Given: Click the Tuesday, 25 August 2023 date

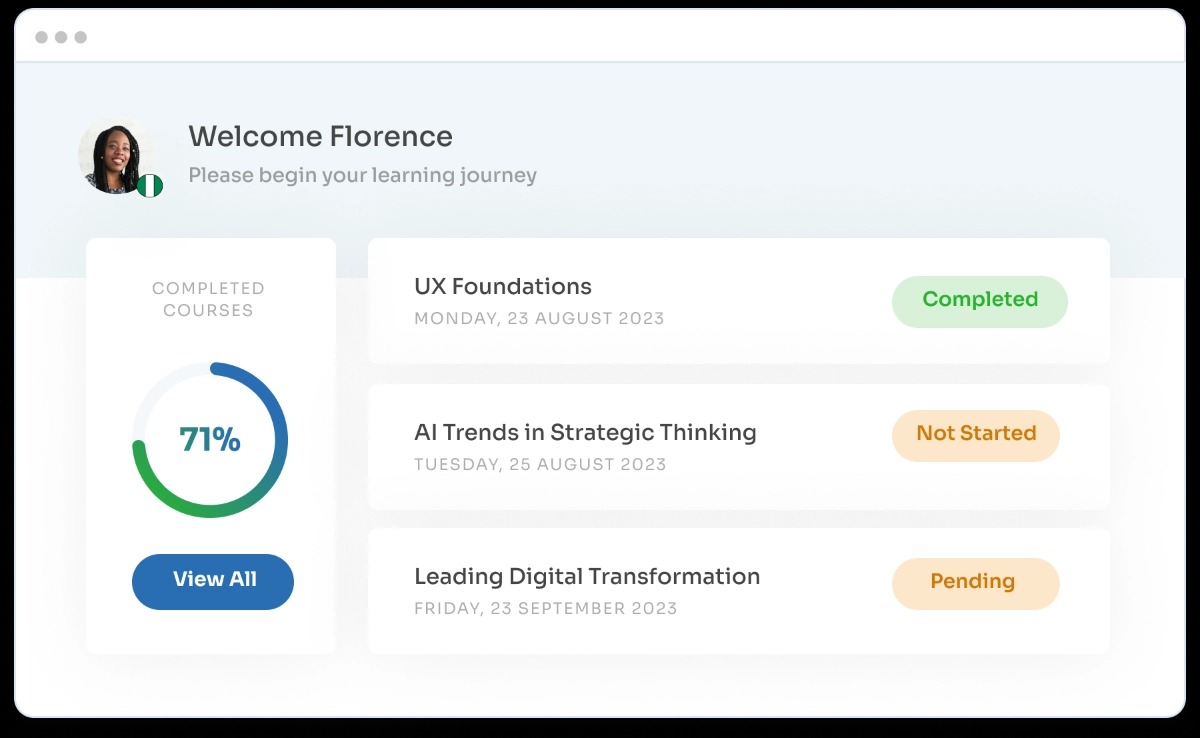Looking at the screenshot, I should pos(540,465).
